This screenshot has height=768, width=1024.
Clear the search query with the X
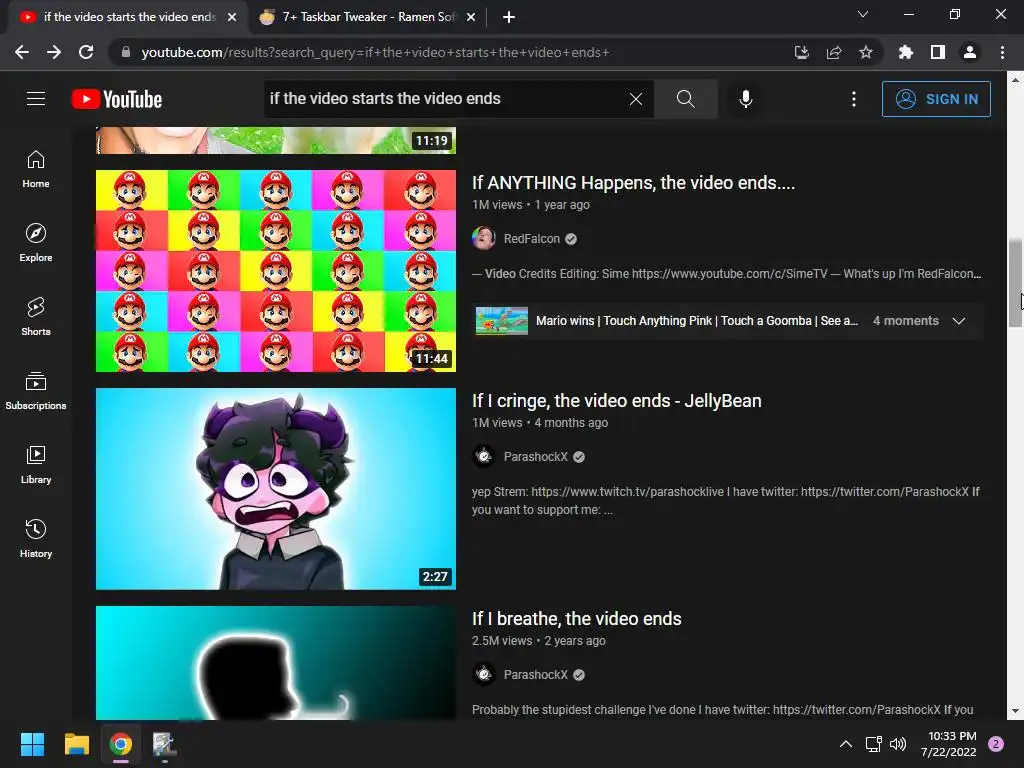coord(635,99)
